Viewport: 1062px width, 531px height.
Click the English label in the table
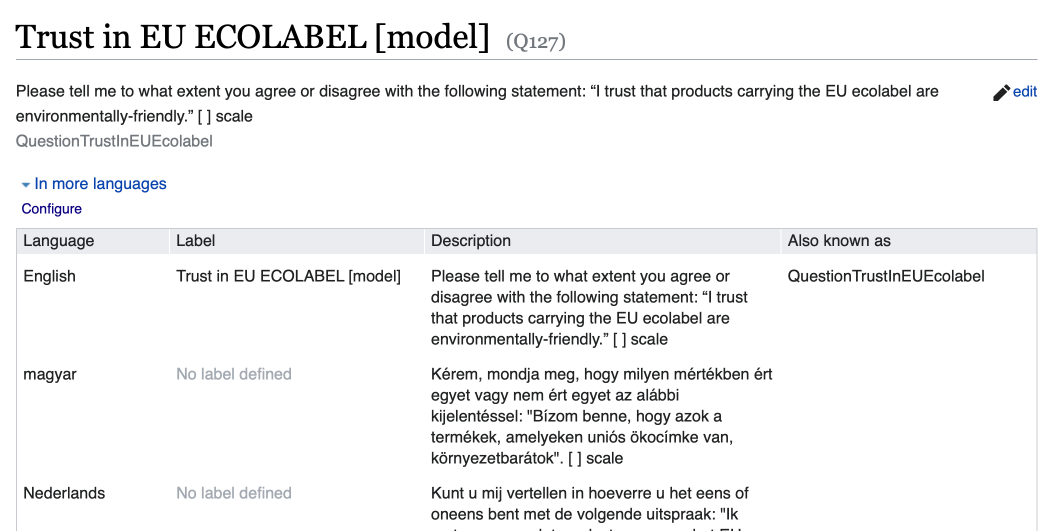(288, 276)
